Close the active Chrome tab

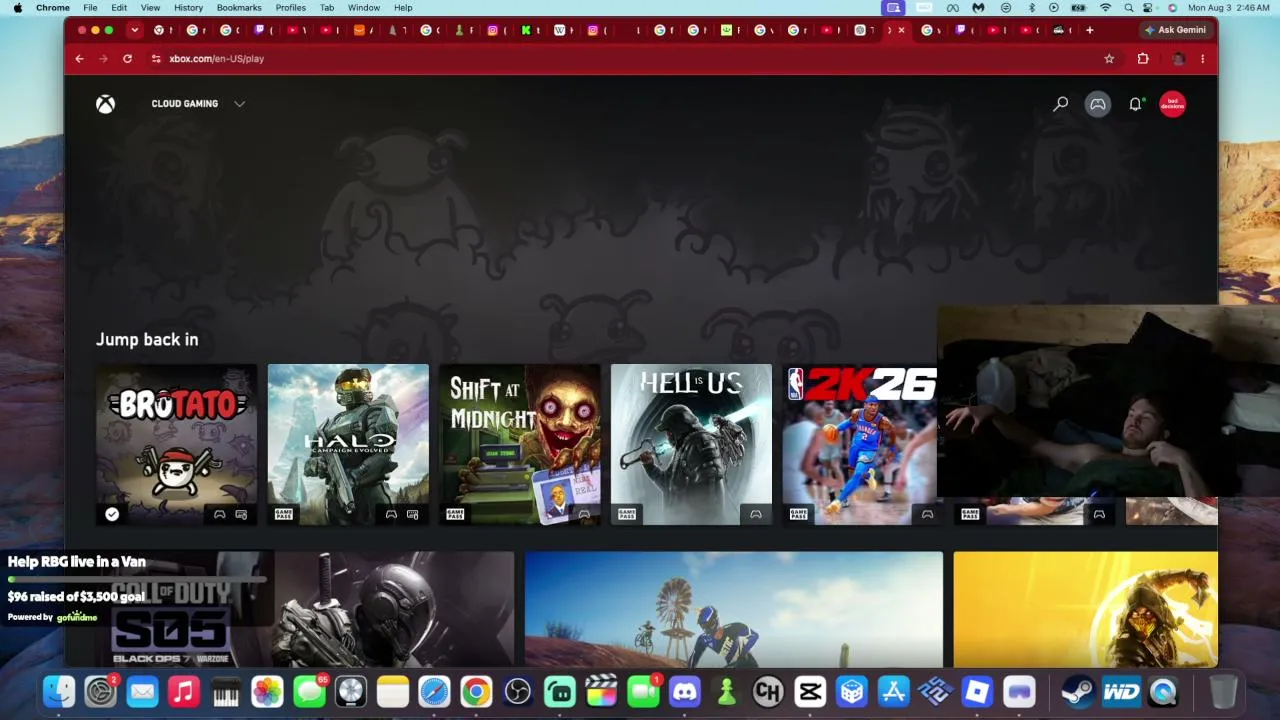pyautogui.click(x=901, y=30)
